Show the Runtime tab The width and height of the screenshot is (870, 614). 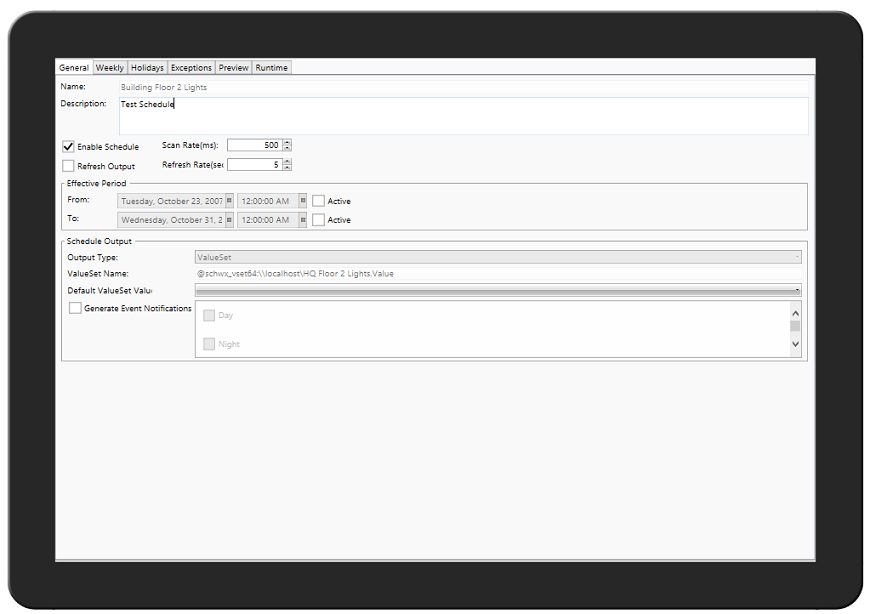(271, 68)
